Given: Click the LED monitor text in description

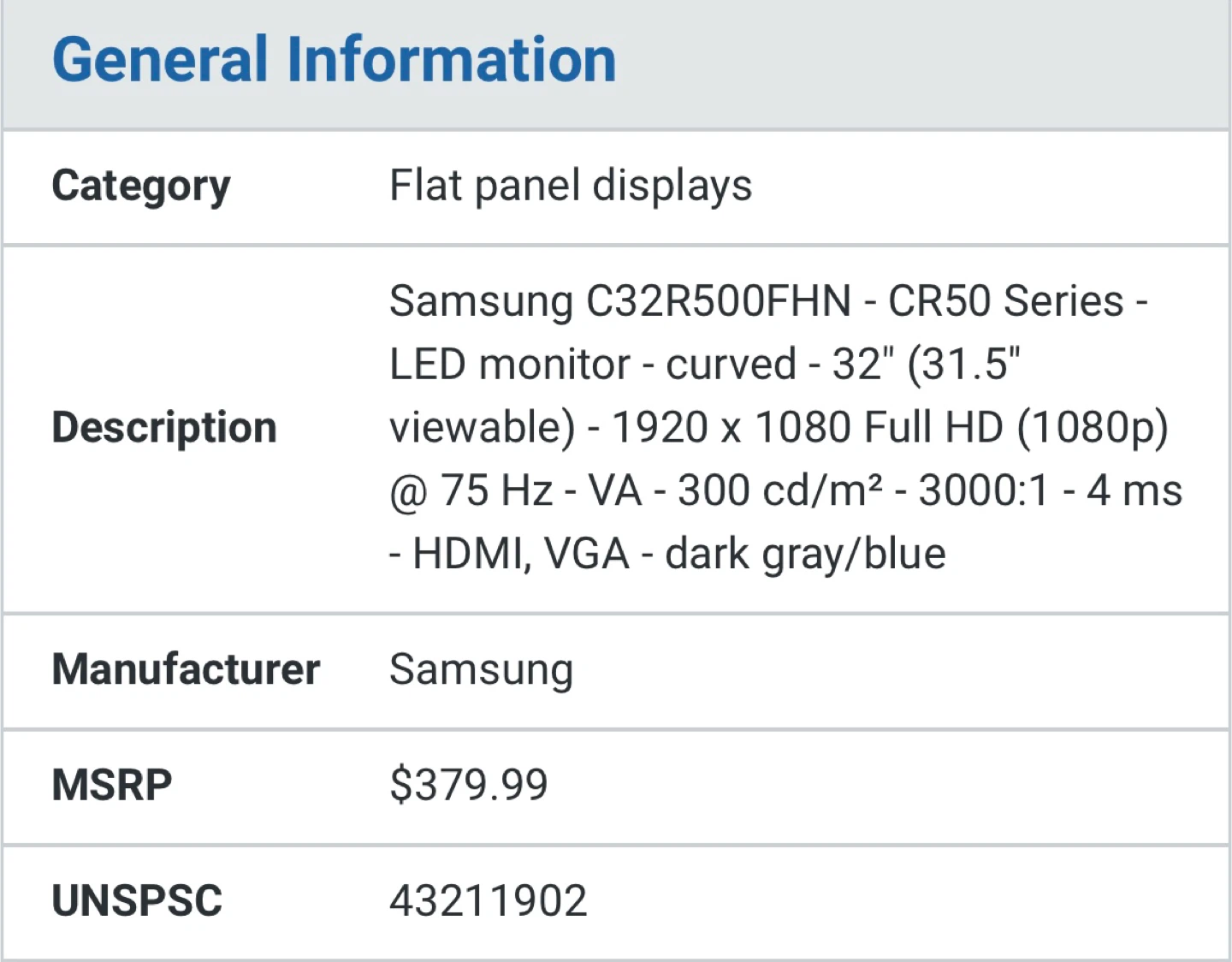Looking at the screenshot, I should coord(509,365).
